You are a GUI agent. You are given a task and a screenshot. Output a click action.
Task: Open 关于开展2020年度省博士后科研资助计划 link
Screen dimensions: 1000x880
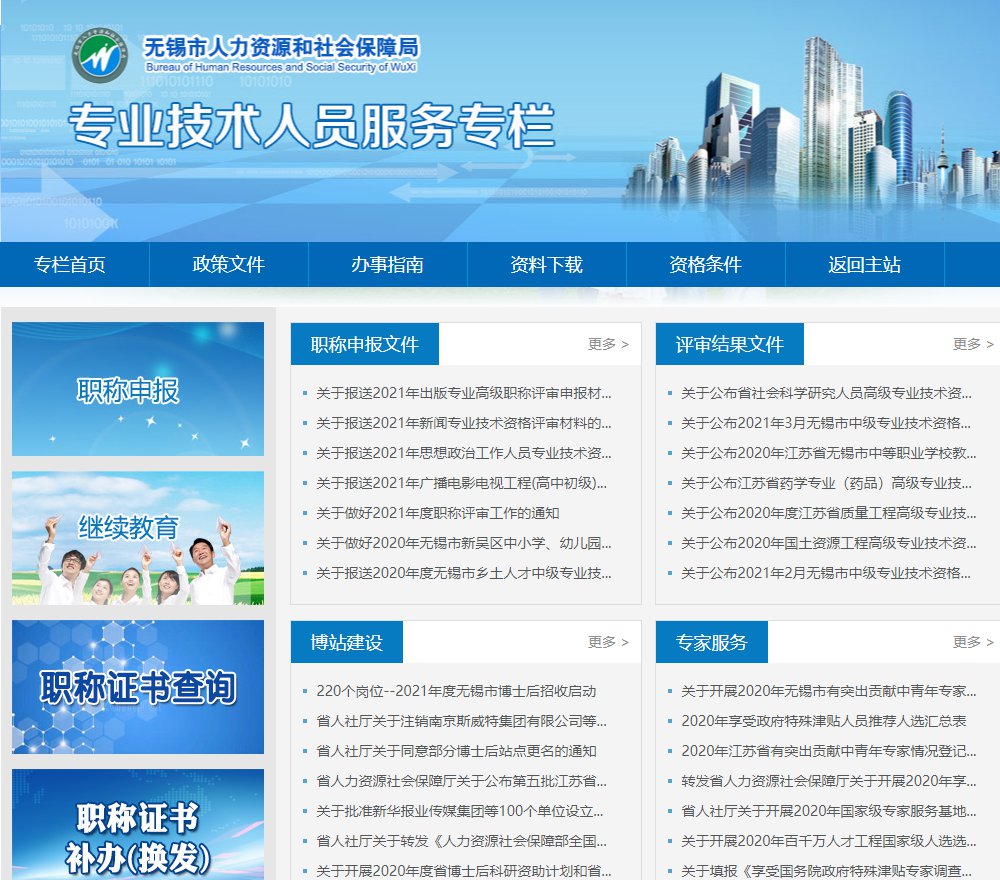(x=464, y=871)
